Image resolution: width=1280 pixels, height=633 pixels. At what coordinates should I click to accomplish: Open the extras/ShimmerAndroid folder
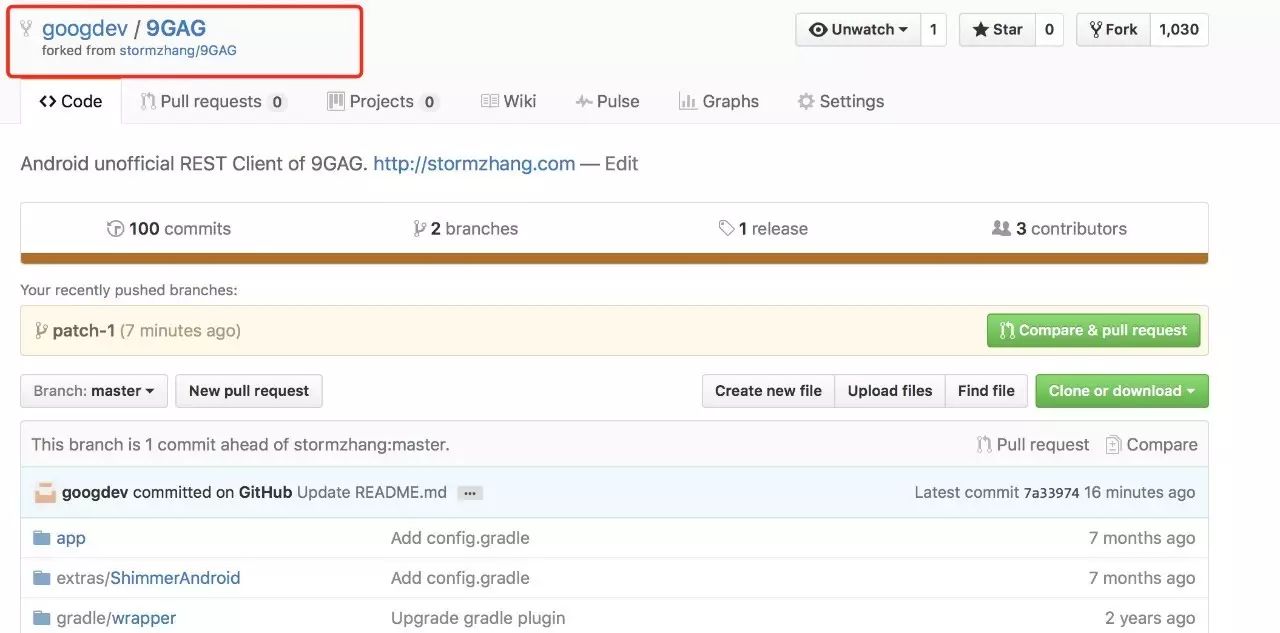click(x=148, y=578)
